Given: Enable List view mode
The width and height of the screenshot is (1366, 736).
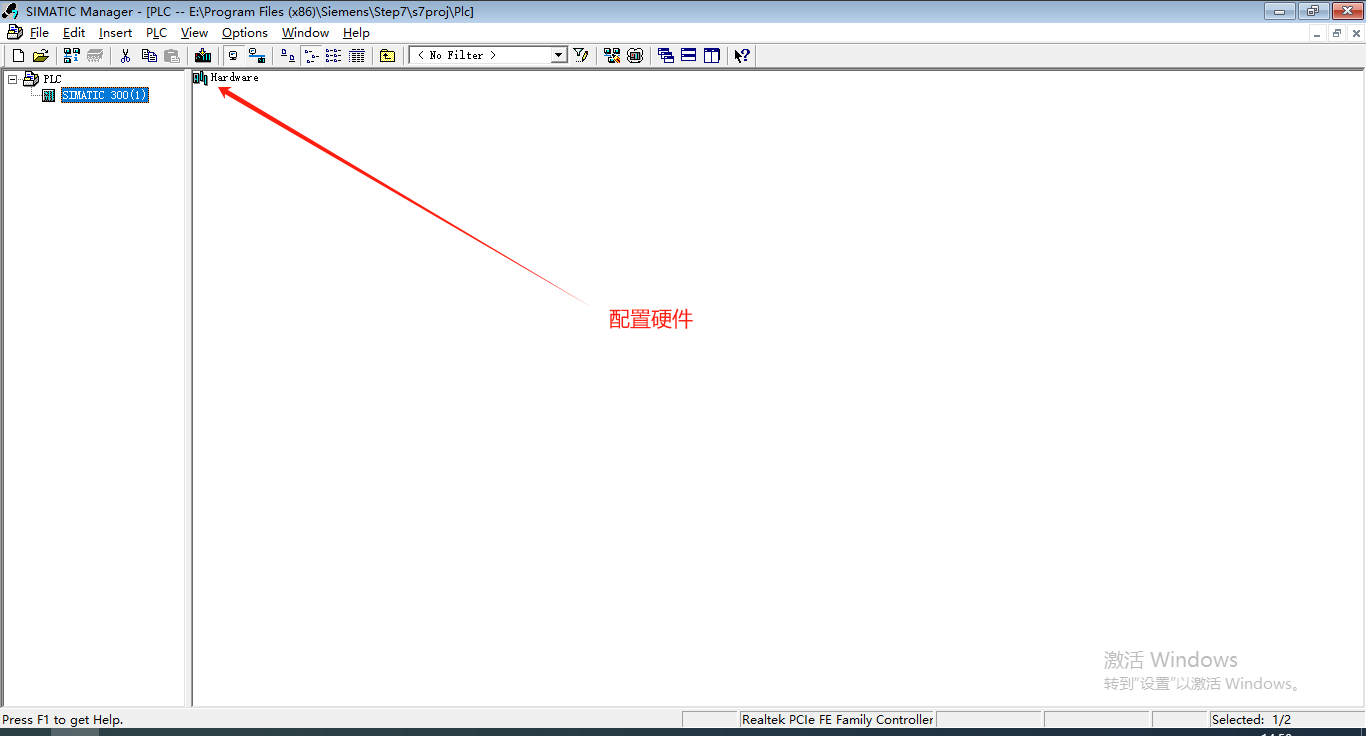Looking at the screenshot, I should coord(333,56).
